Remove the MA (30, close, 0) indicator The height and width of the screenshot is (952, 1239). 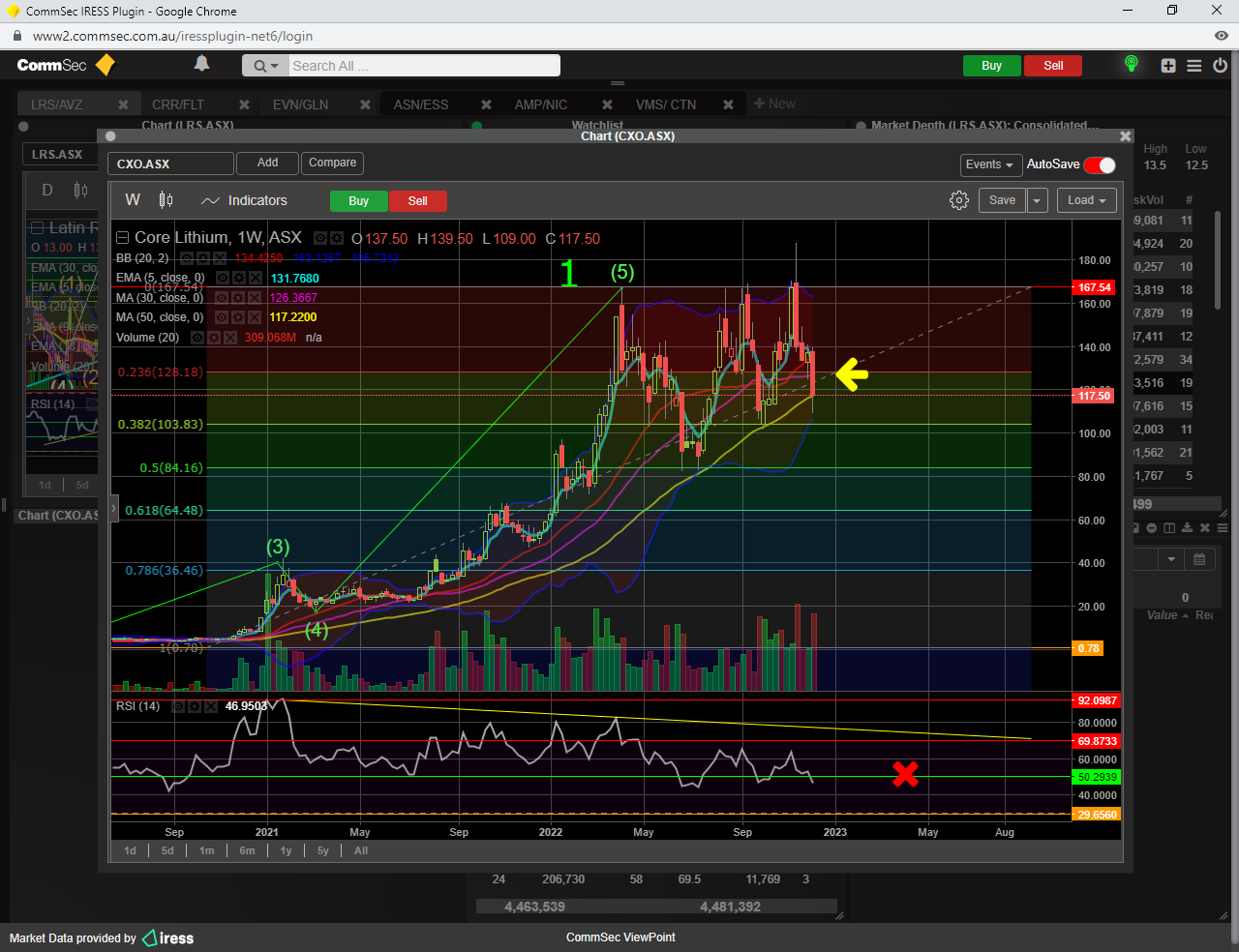(x=255, y=298)
